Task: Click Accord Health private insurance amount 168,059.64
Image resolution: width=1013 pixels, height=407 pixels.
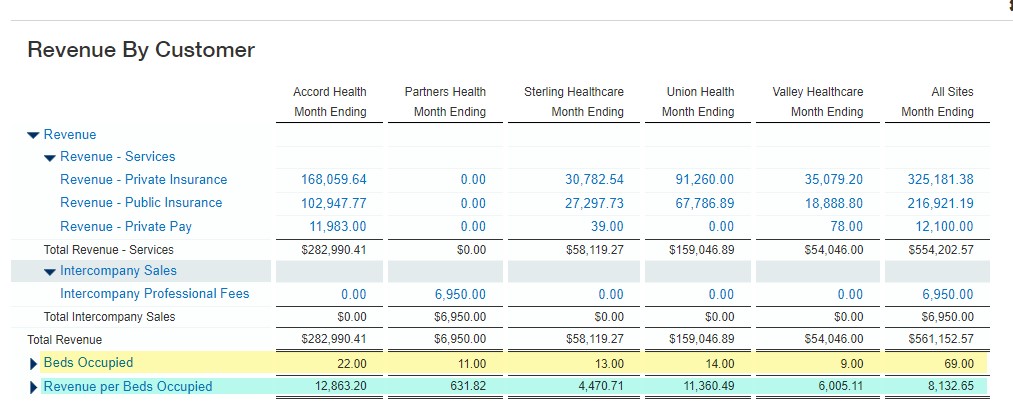Action: click(333, 180)
